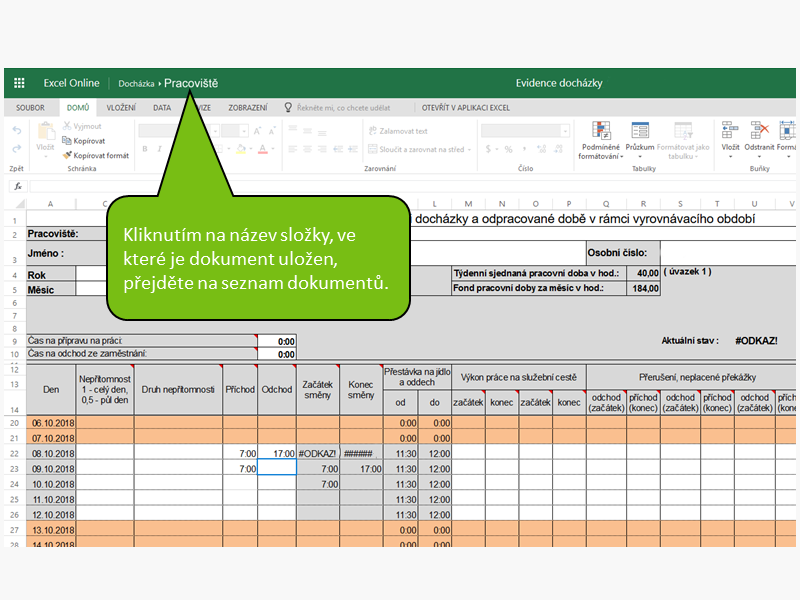This screenshot has height=600, width=800.
Task: Click the Pracoviště folder link
Action: pos(191,83)
